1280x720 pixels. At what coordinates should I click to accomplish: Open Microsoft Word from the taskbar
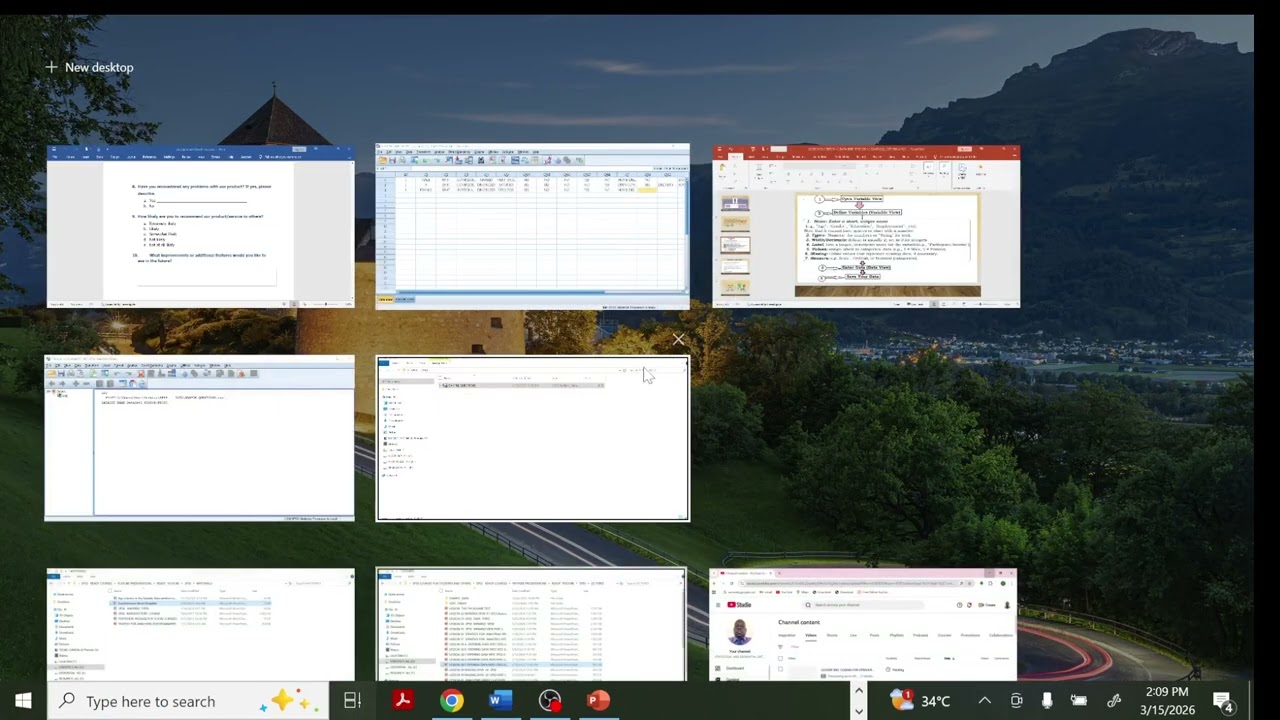500,701
